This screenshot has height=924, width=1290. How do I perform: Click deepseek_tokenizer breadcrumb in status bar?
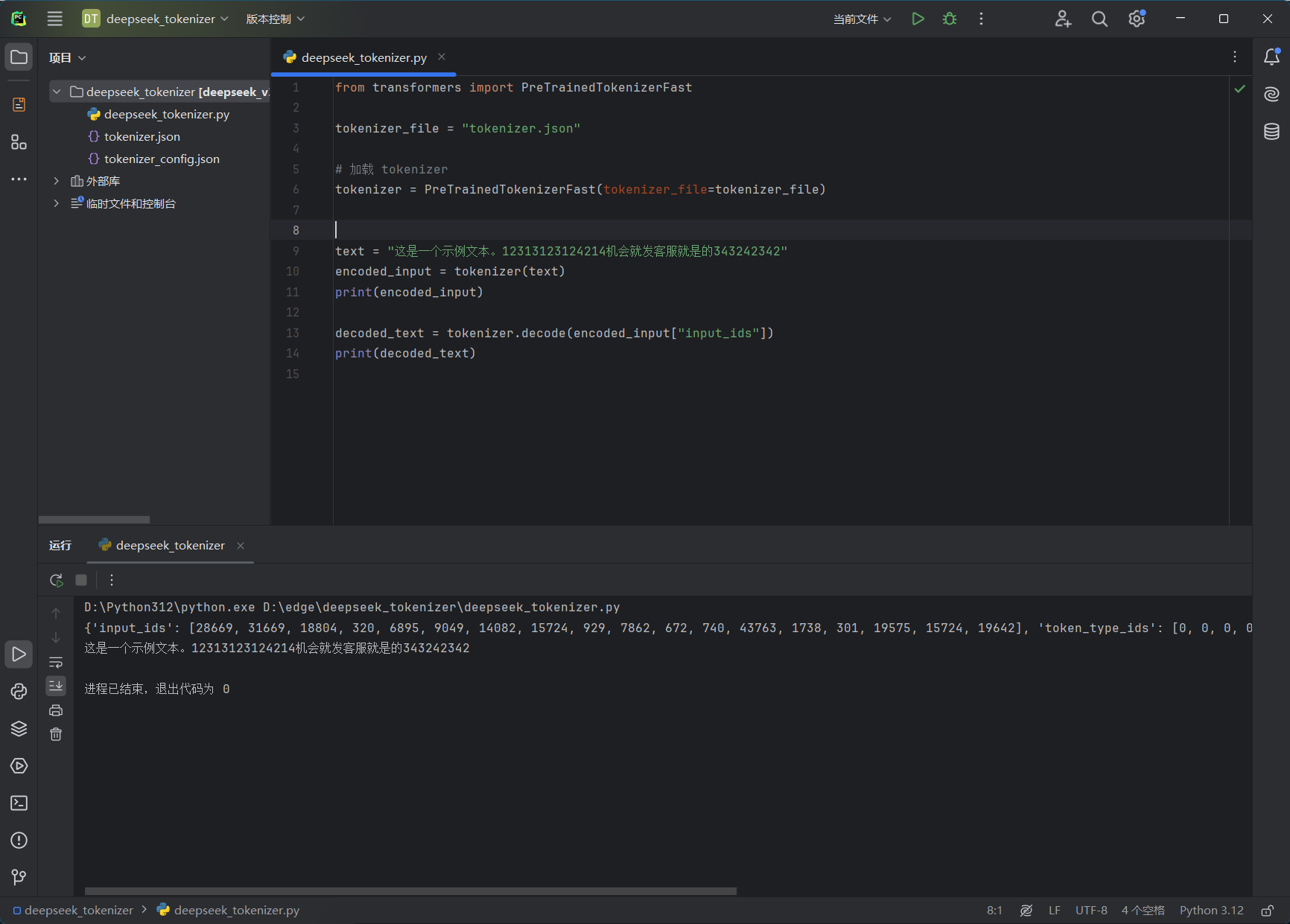pyautogui.click(x=73, y=910)
